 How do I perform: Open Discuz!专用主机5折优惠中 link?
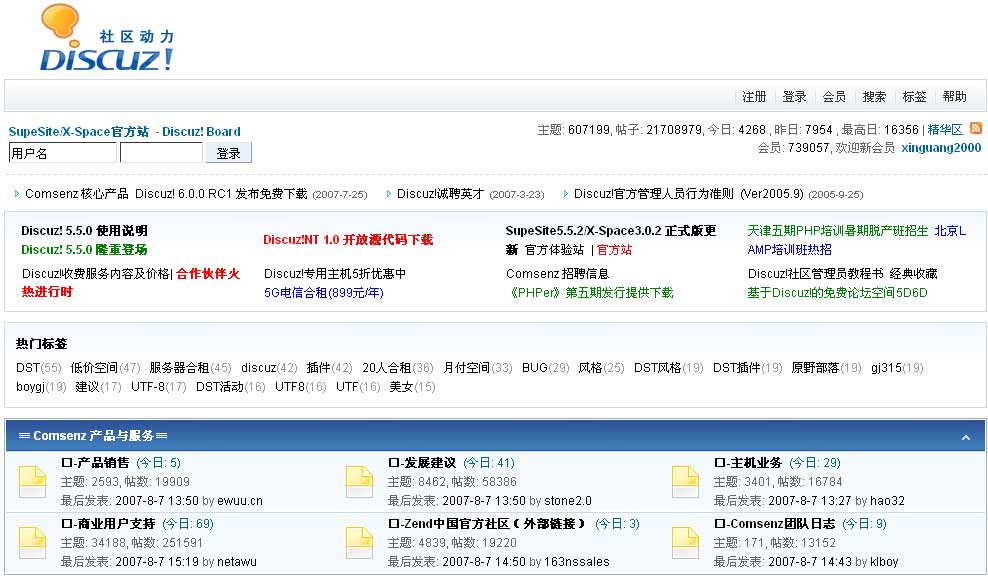[335, 273]
